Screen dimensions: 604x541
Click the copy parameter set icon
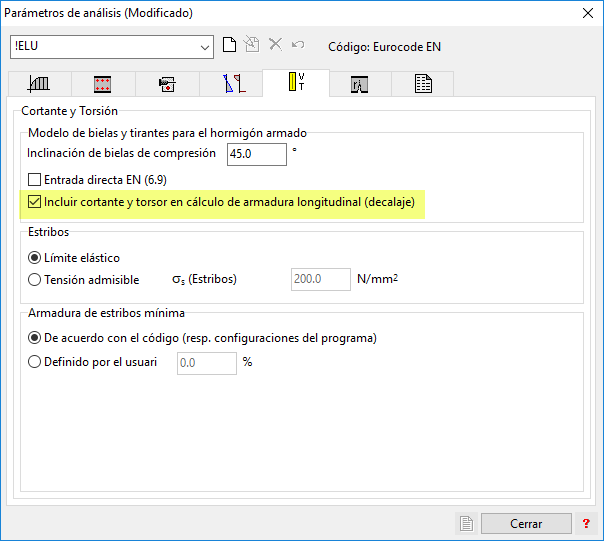point(253,46)
